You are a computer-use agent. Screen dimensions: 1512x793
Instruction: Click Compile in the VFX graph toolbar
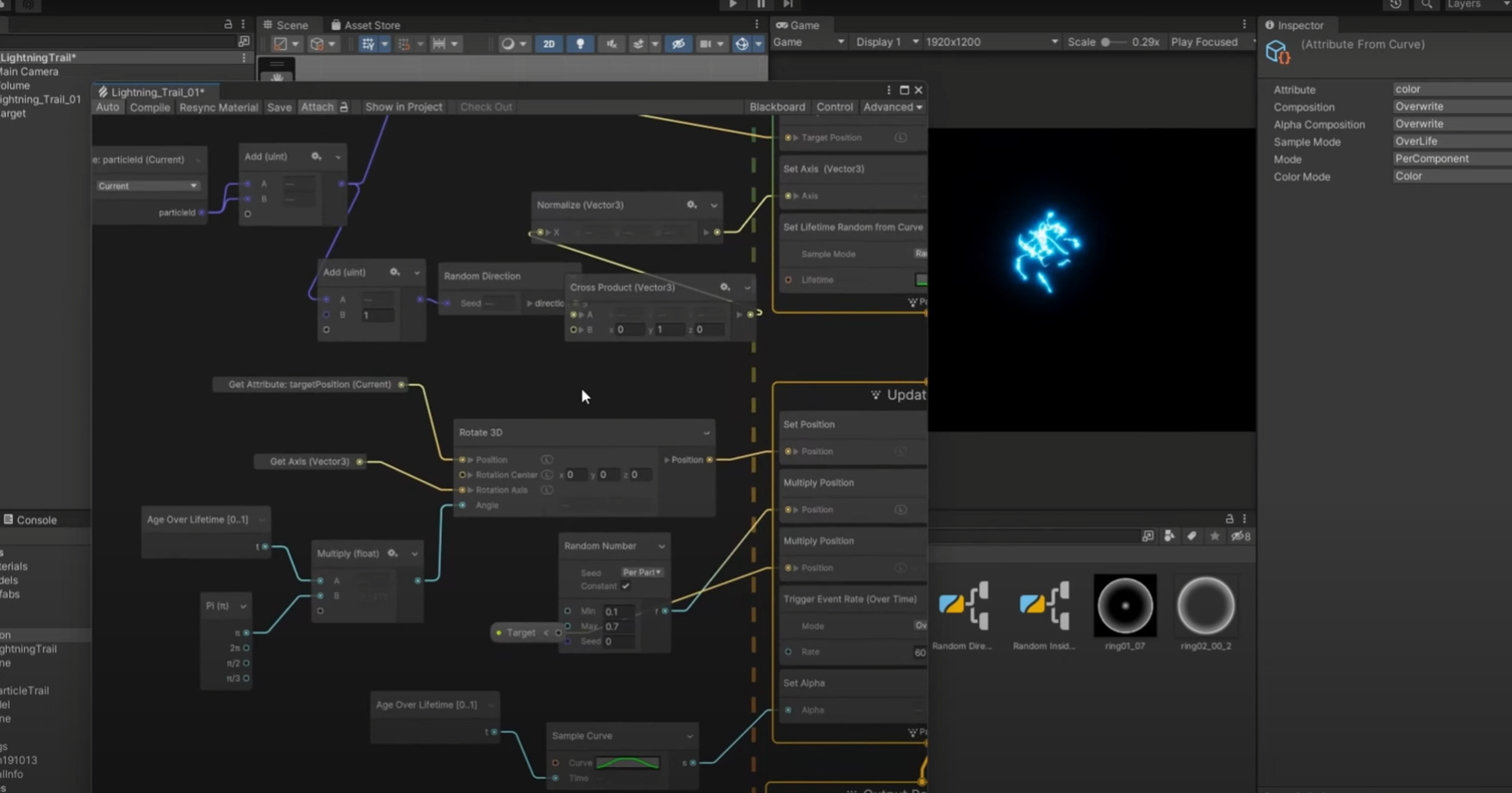pos(149,107)
